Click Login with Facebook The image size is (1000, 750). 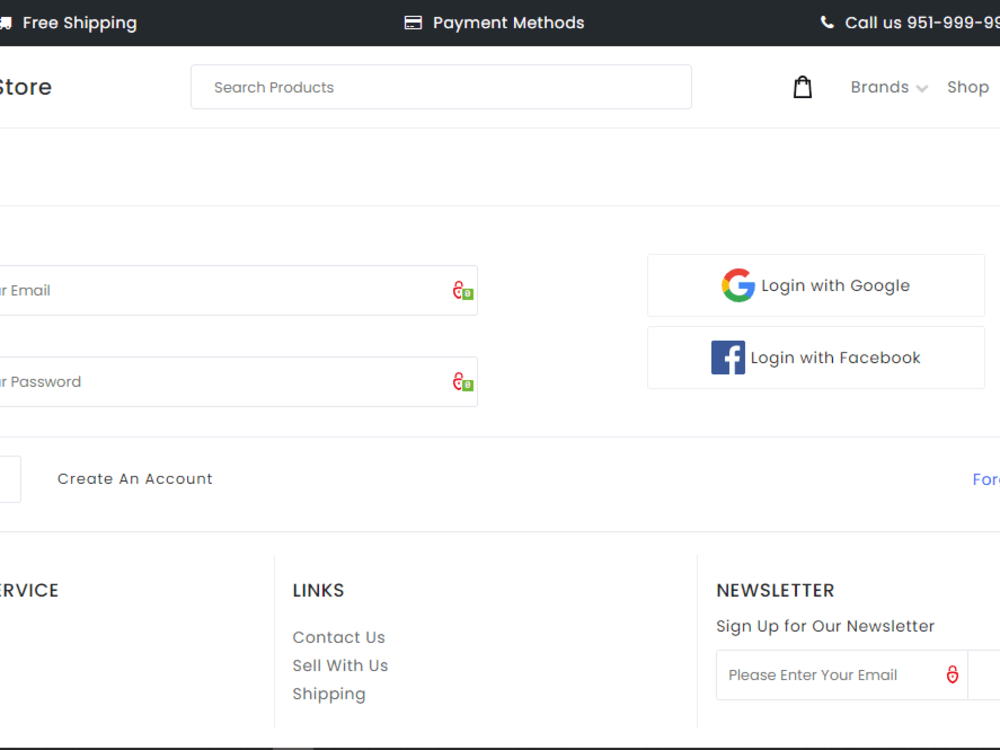(x=815, y=357)
